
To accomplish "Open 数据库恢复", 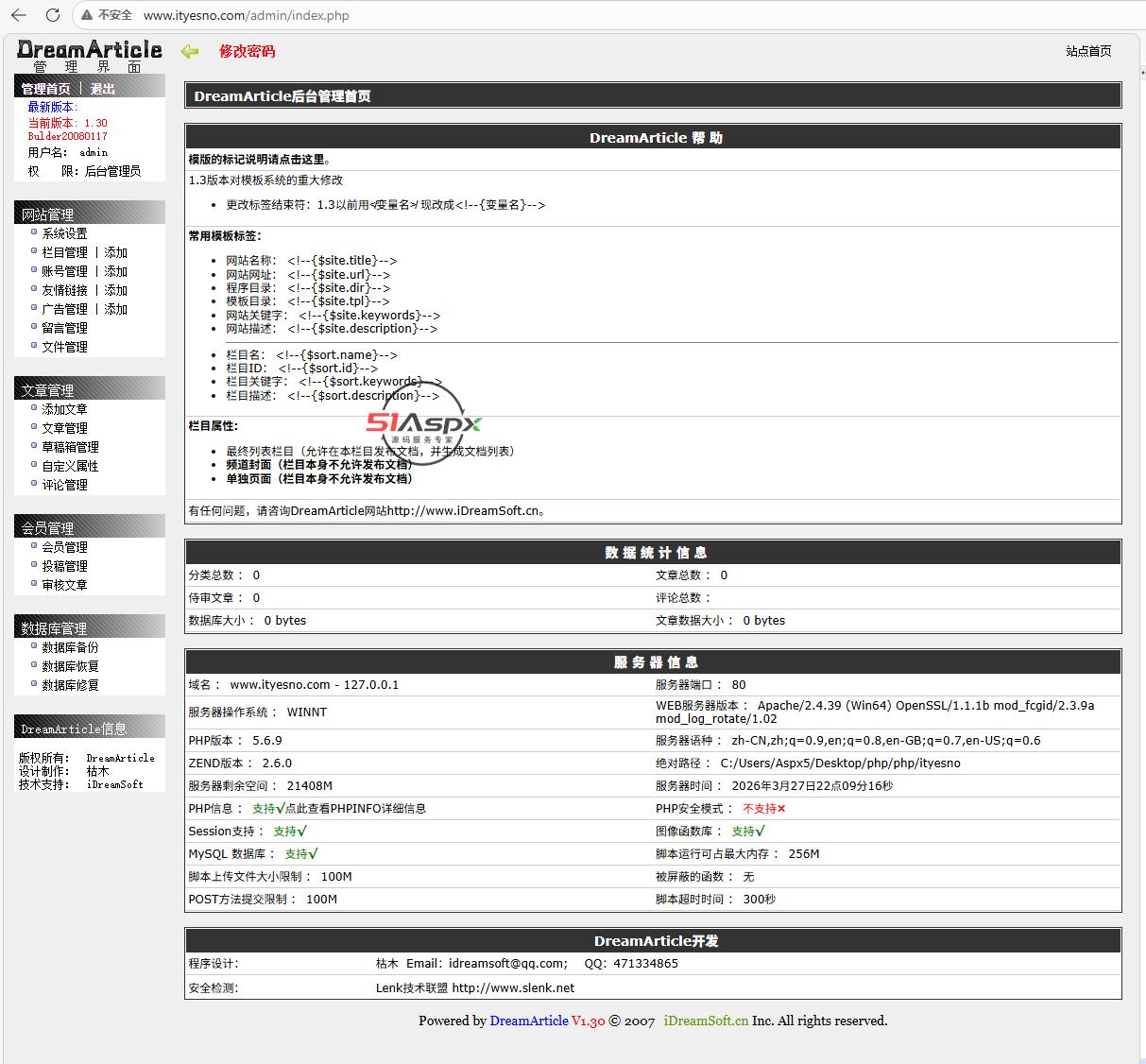I will pos(70,666).
